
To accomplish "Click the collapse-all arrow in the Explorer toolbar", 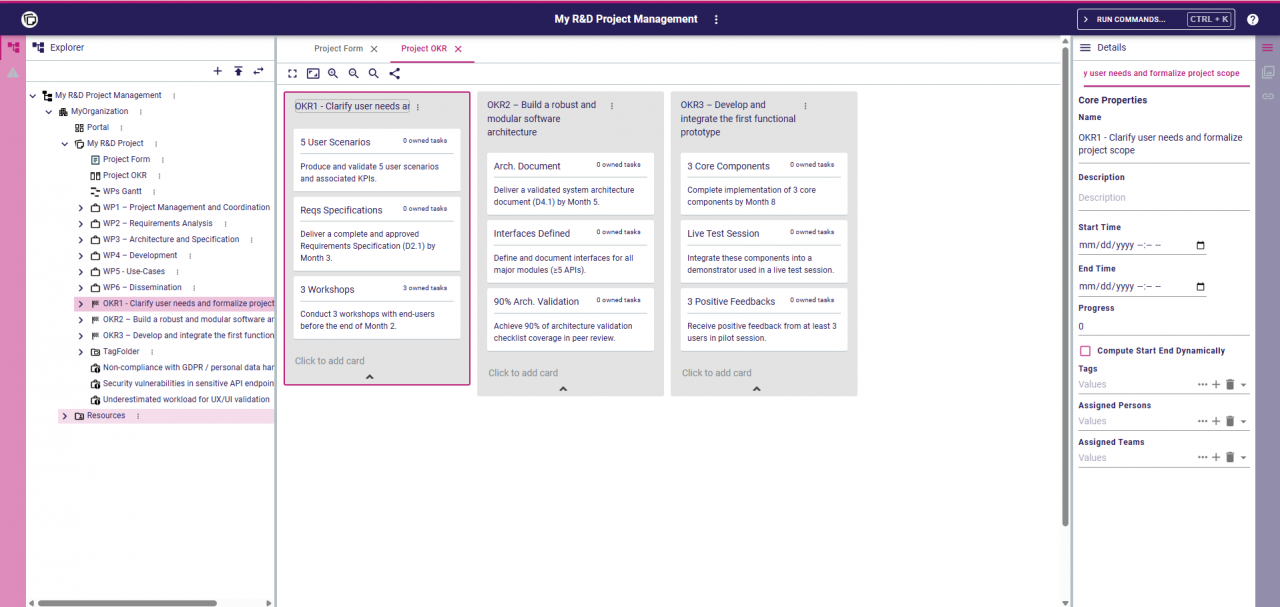I will (237, 71).
